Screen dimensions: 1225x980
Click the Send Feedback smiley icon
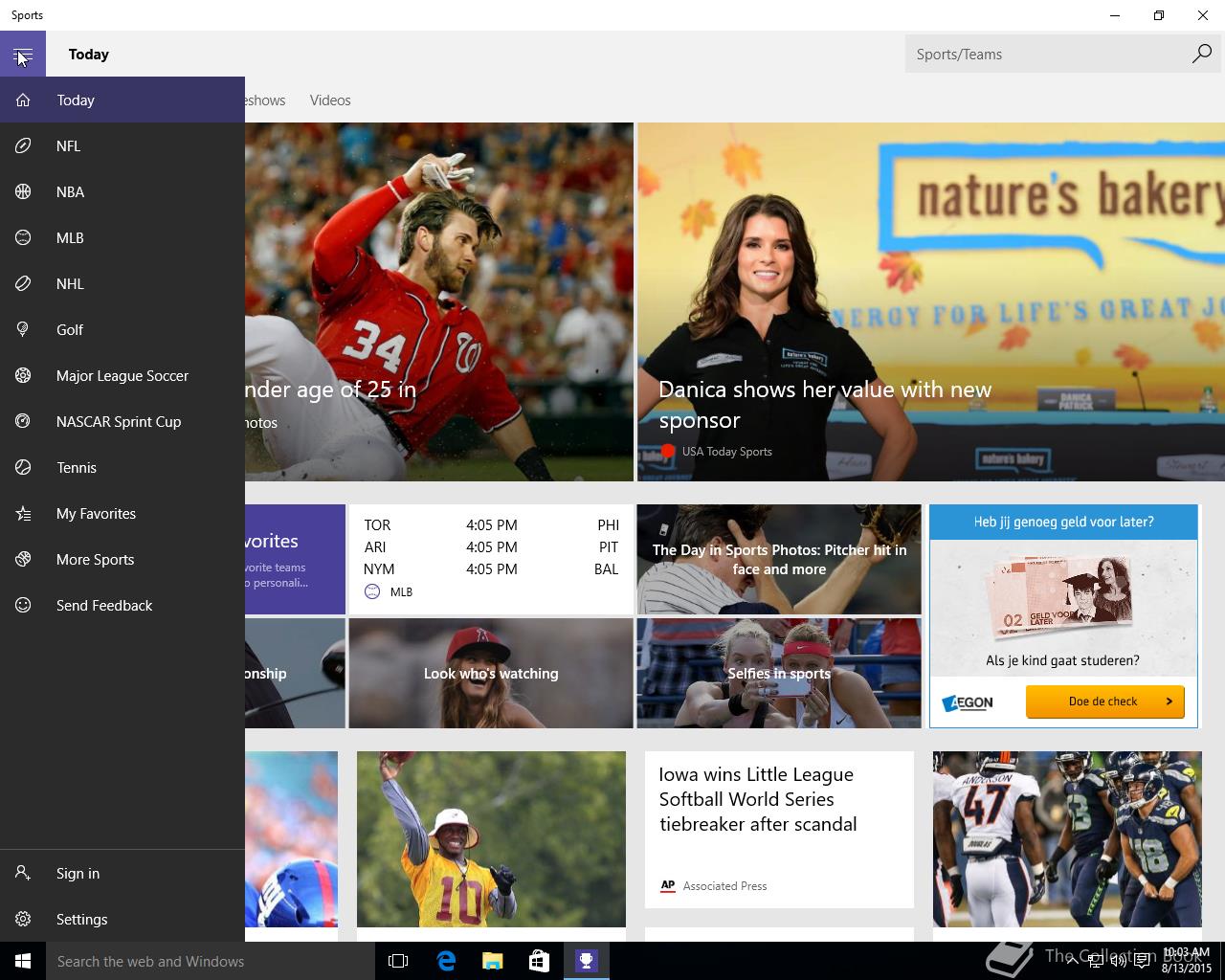(23, 605)
